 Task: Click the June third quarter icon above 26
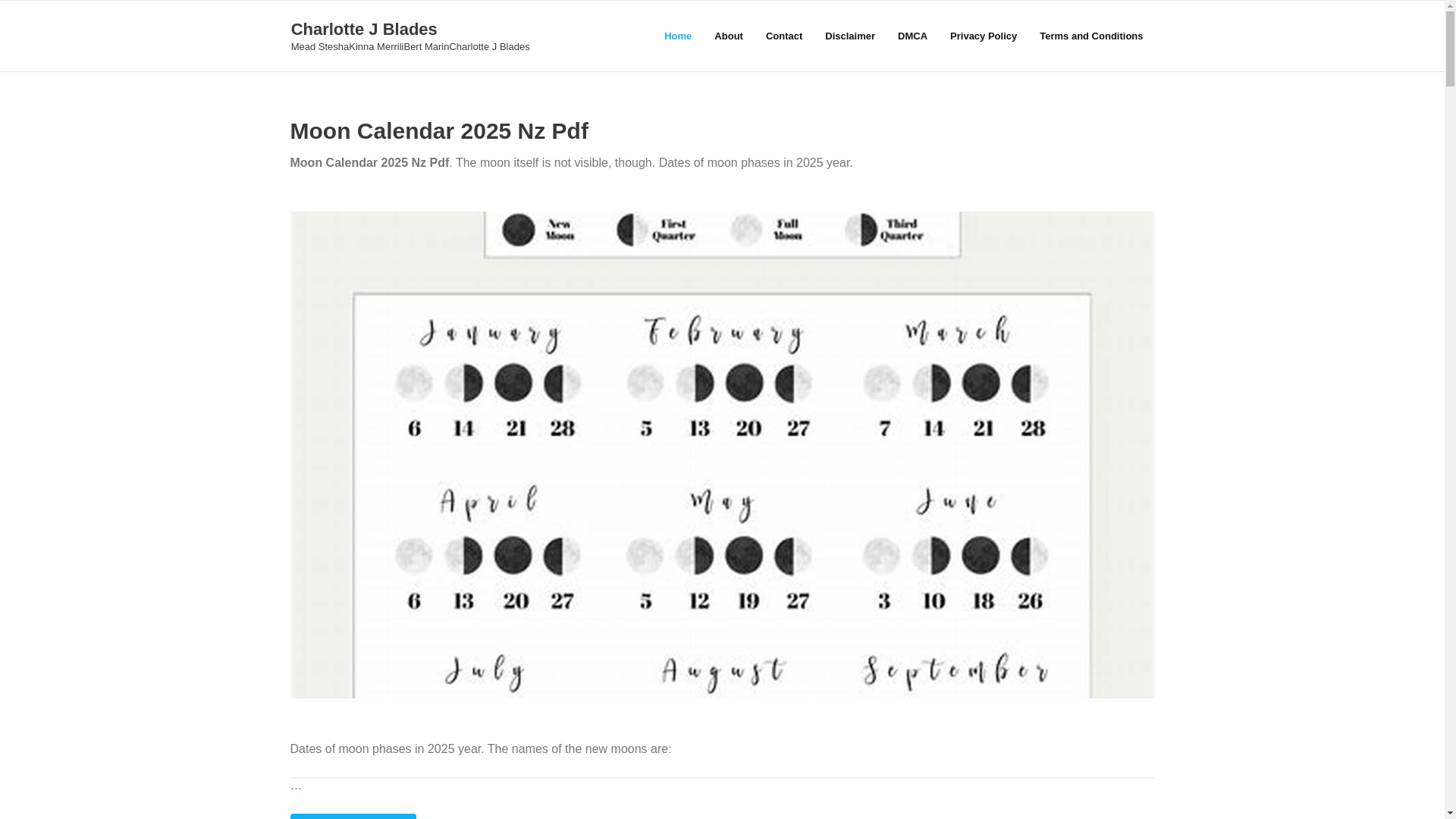(1031, 556)
